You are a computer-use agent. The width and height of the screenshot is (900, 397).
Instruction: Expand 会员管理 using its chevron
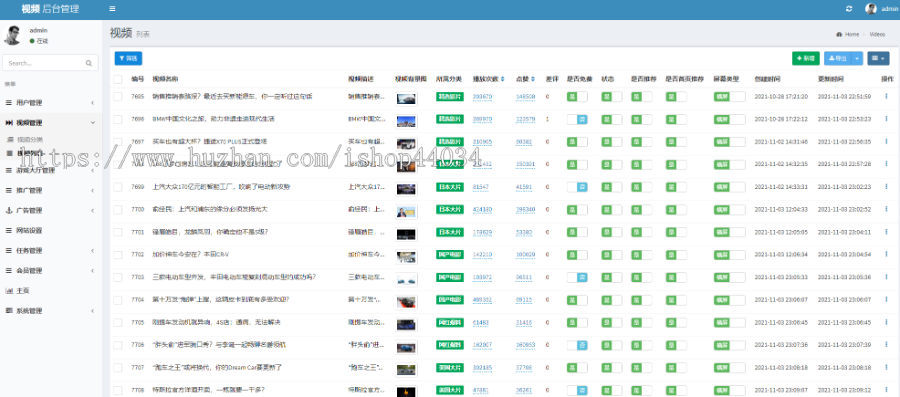coord(92,271)
